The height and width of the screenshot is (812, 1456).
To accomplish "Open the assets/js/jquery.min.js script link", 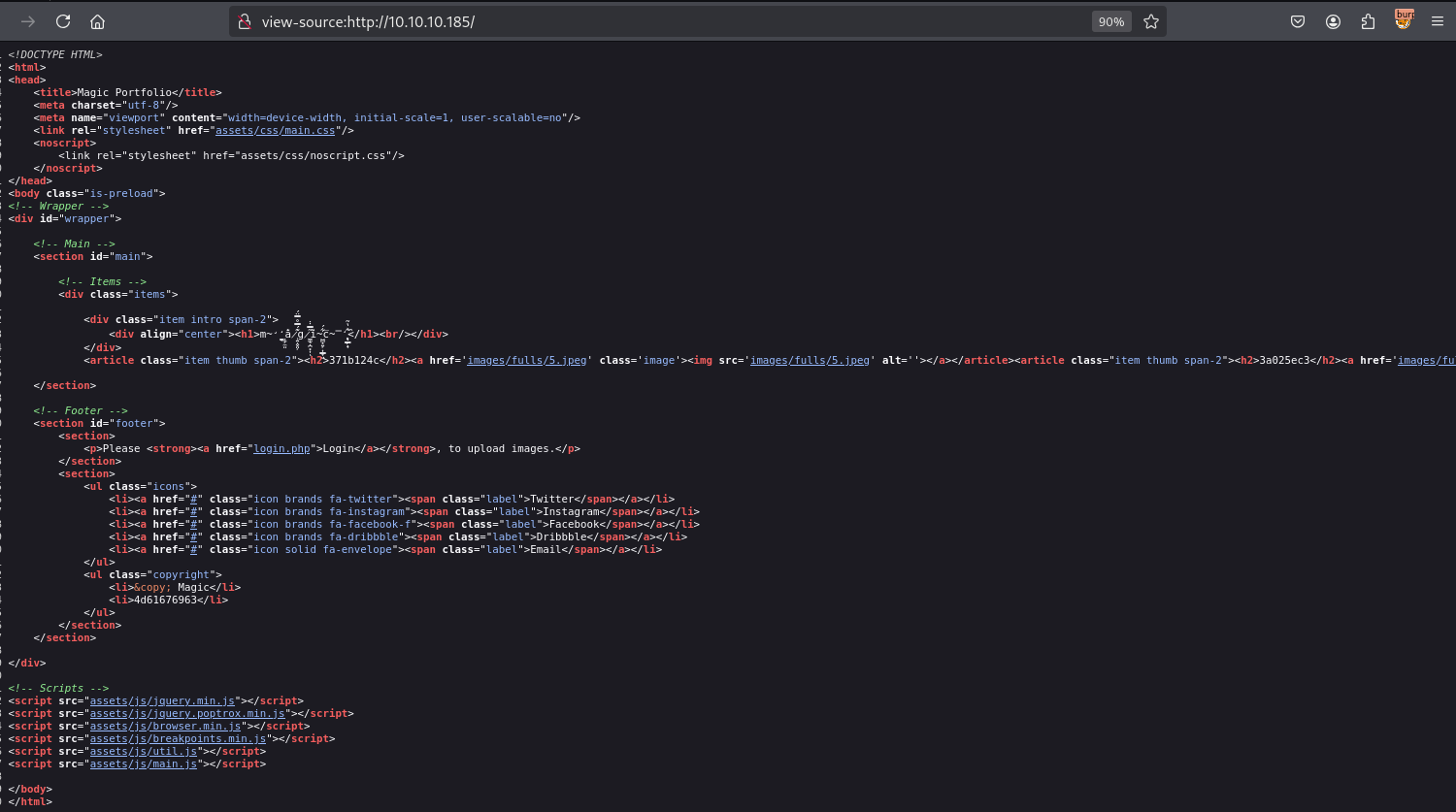I will pos(162,700).
